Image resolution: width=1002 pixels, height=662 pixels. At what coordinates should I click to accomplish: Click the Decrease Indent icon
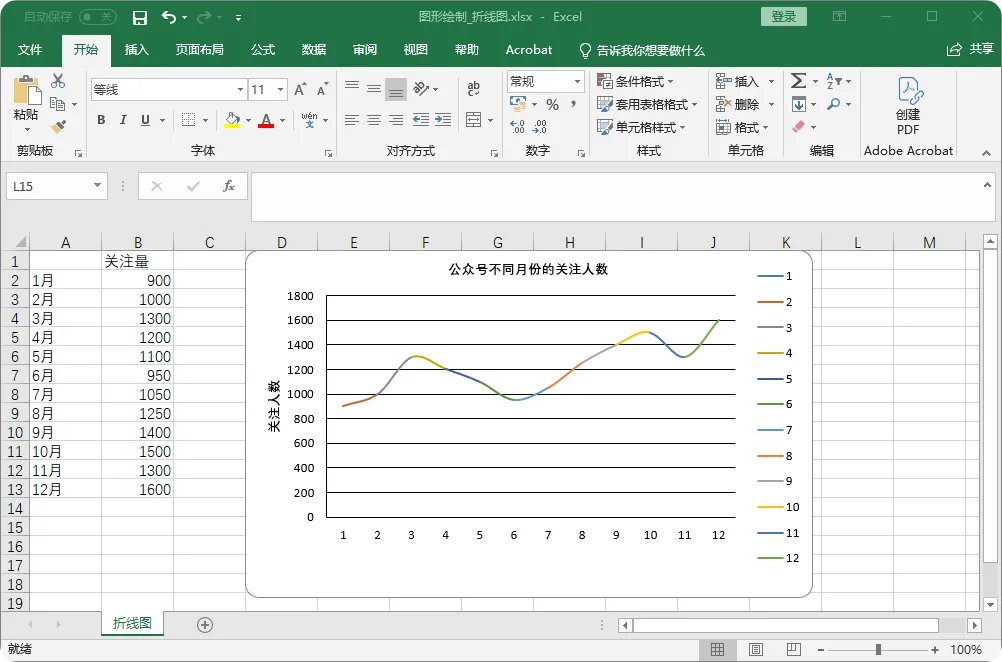420,119
